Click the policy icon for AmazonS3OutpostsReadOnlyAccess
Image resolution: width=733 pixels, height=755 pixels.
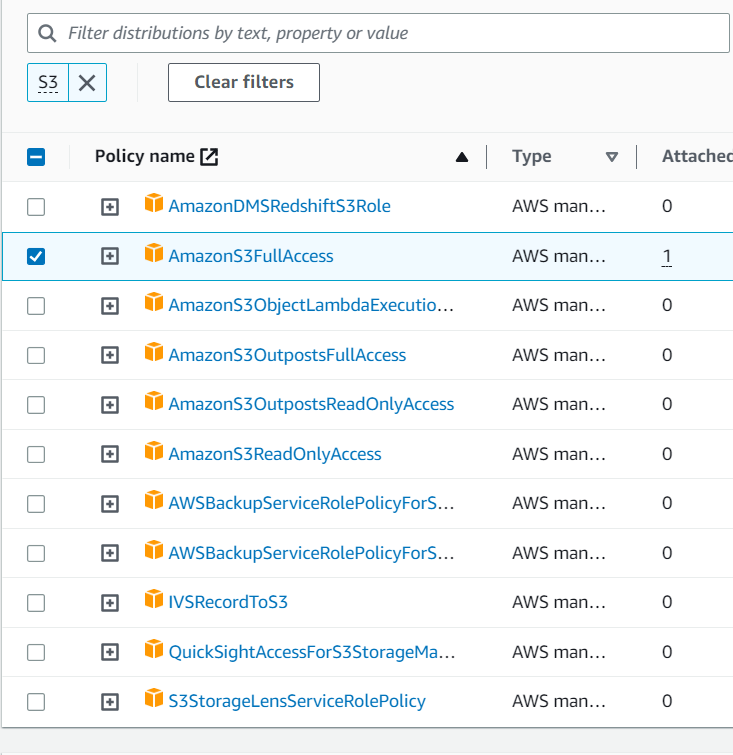point(154,401)
